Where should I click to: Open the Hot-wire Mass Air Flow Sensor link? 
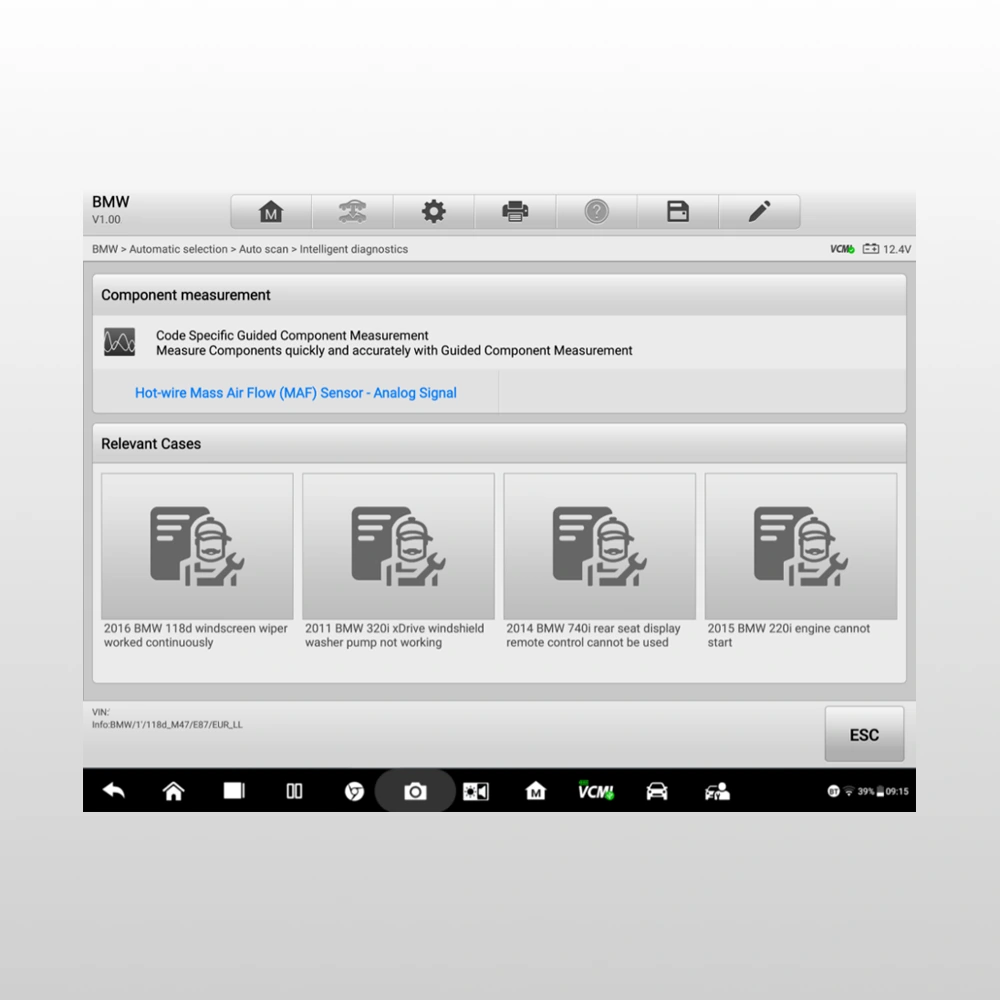point(296,393)
